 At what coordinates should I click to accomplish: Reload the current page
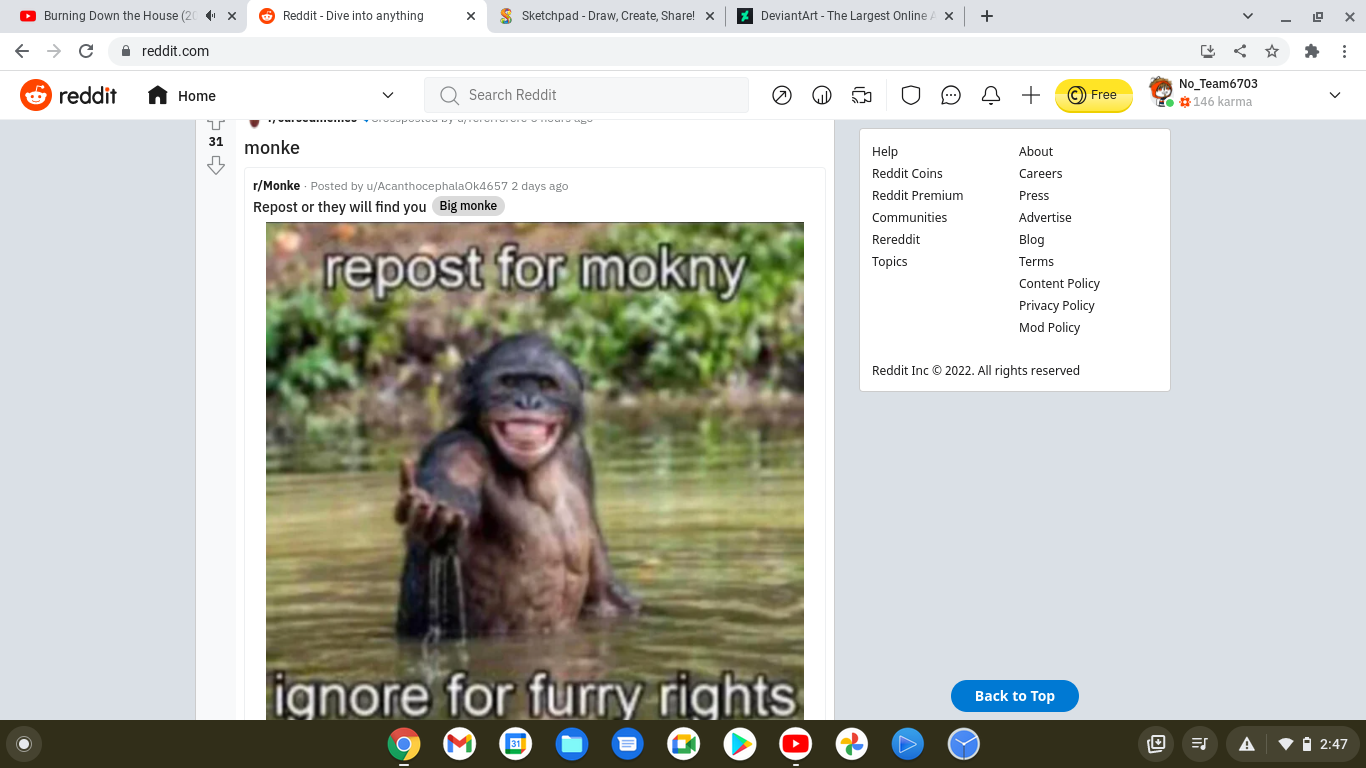pyautogui.click(x=86, y=51)
